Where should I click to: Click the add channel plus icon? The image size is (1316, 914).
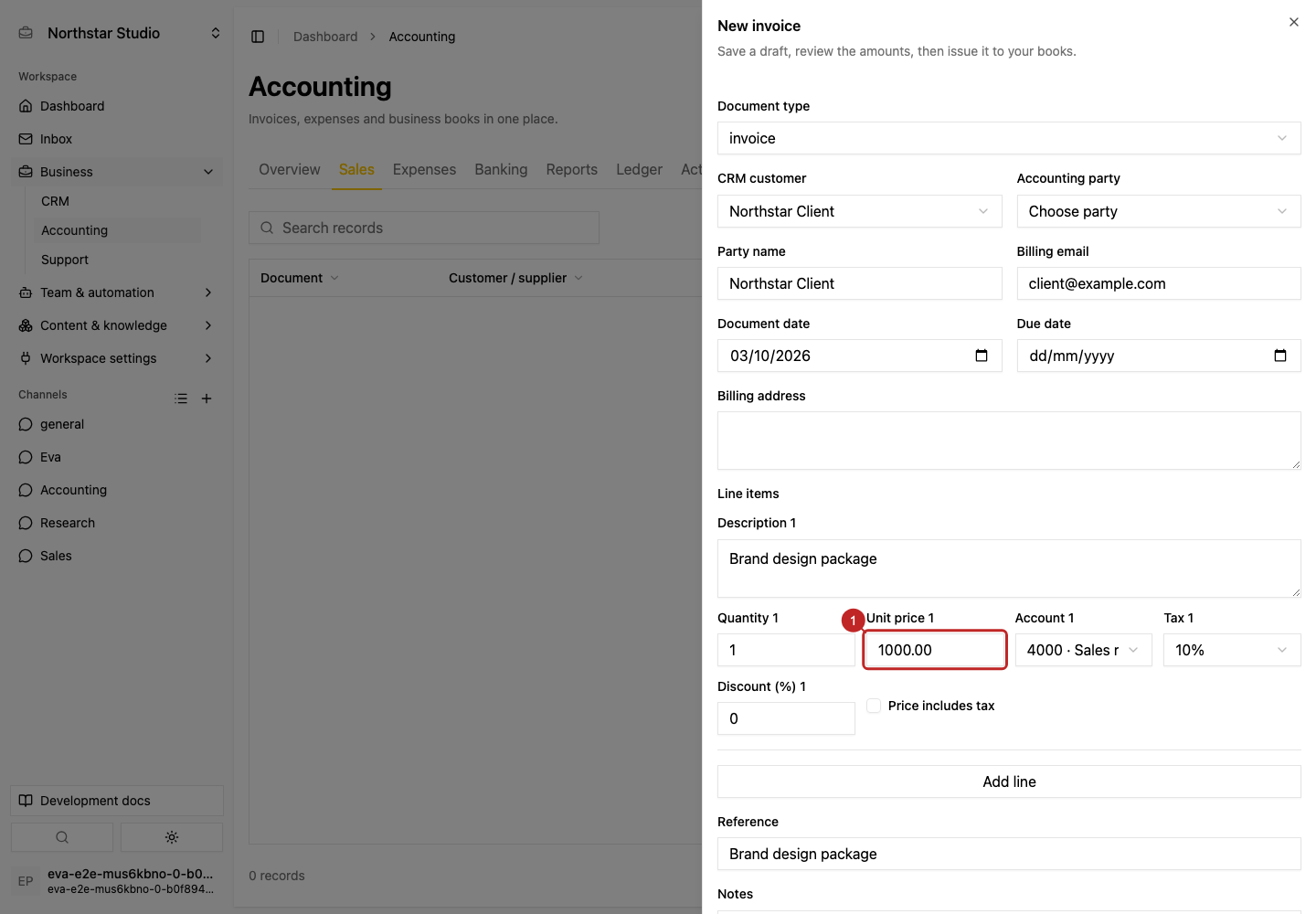tap(207, 399)
